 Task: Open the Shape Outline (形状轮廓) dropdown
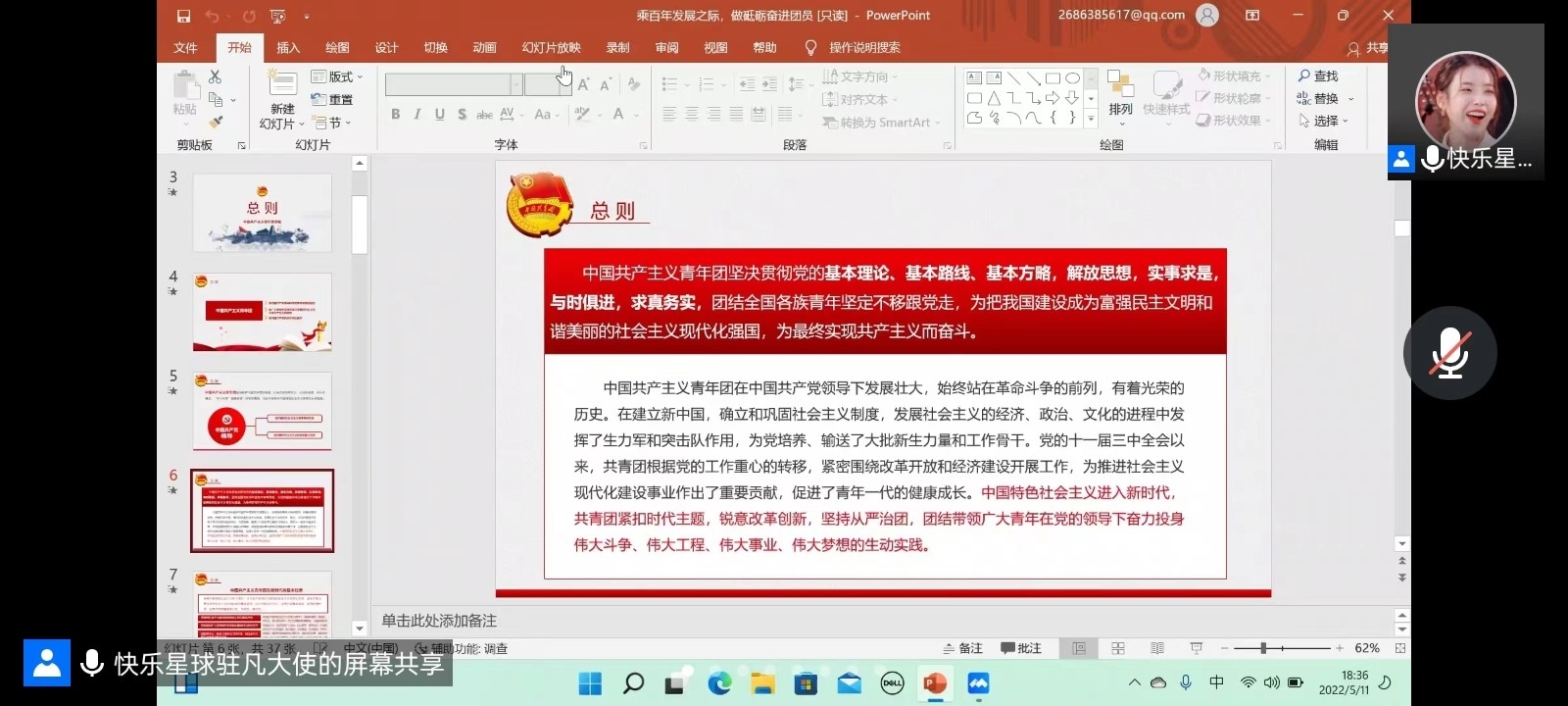point(1235,98)
